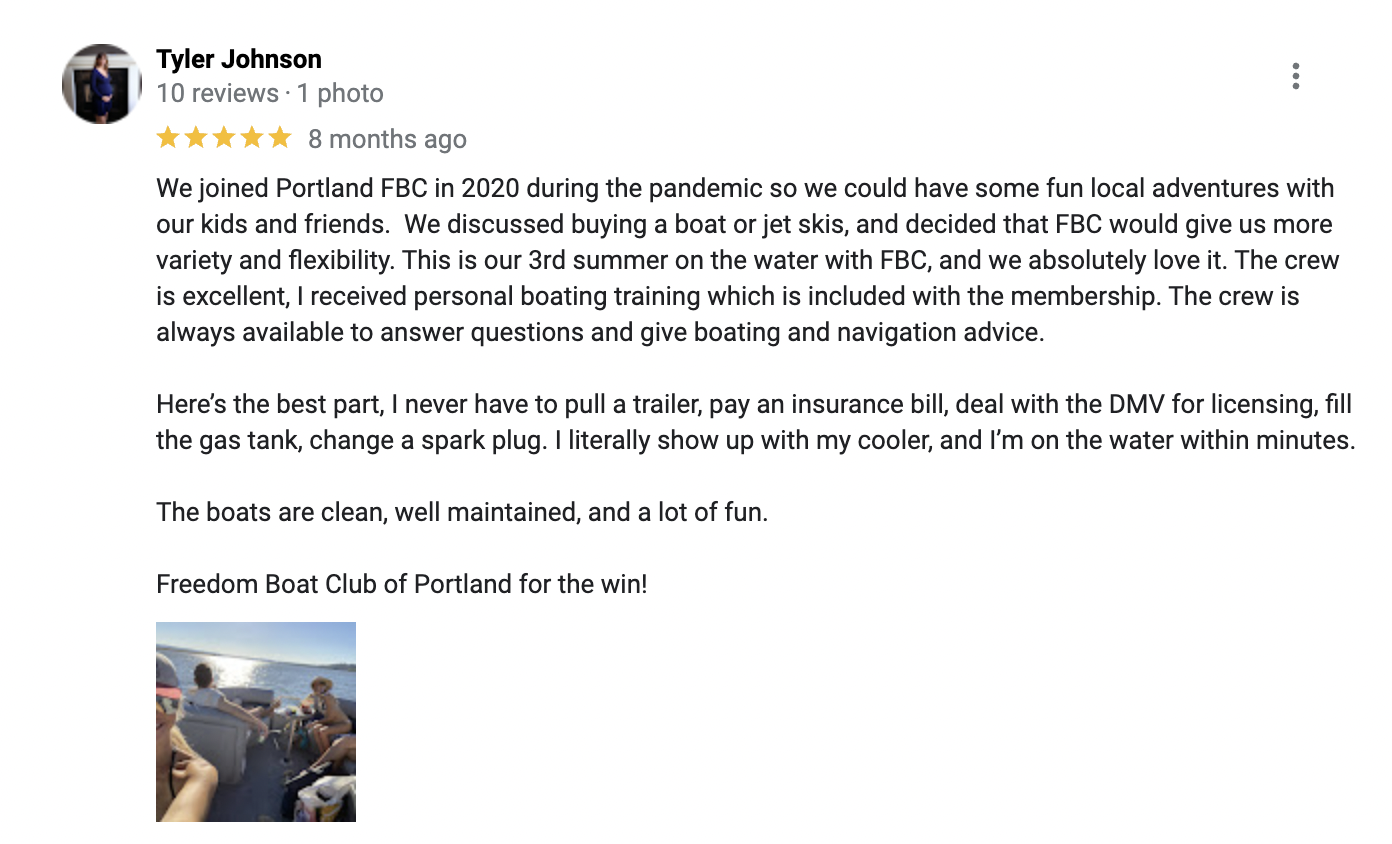
Task: Click the first gold rating star
Action: pos(168,138)
